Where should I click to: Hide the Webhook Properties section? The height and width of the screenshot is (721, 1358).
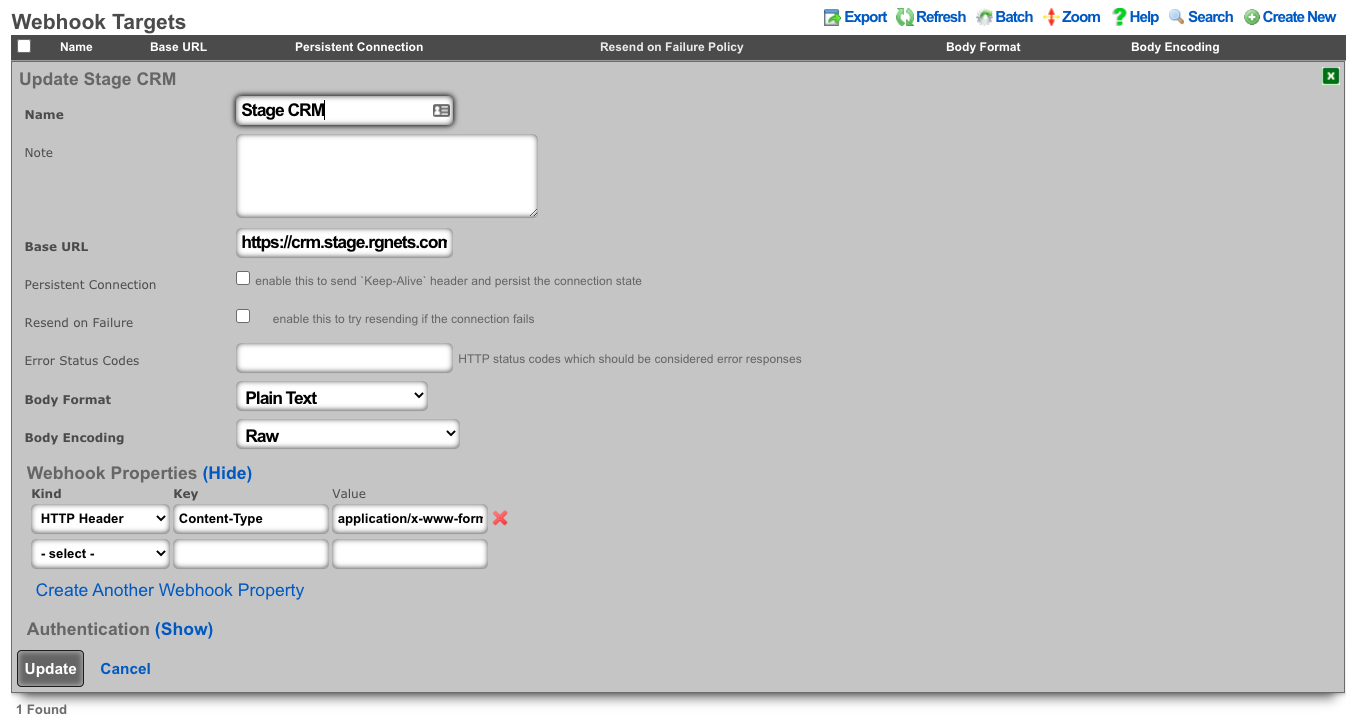[x=227, y=473]
